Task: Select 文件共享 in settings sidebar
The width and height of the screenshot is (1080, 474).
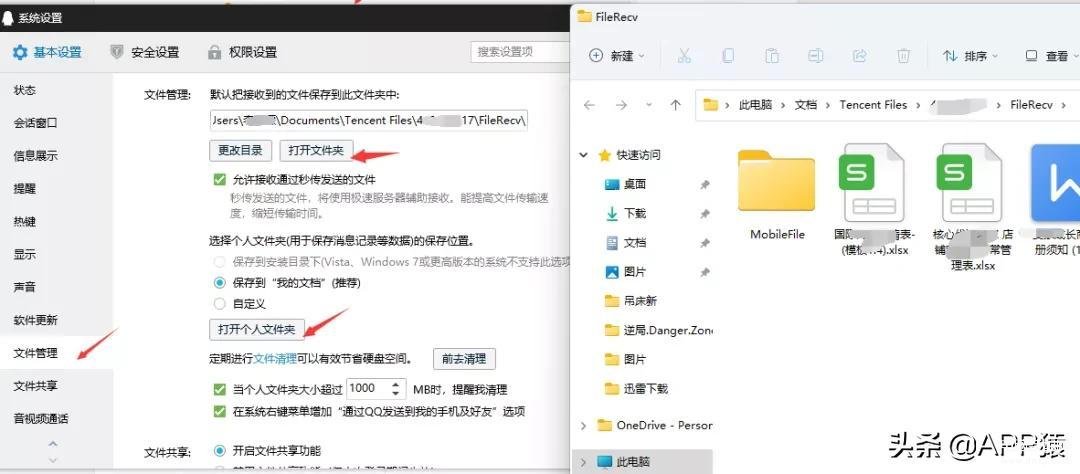Action: (35, 387)
